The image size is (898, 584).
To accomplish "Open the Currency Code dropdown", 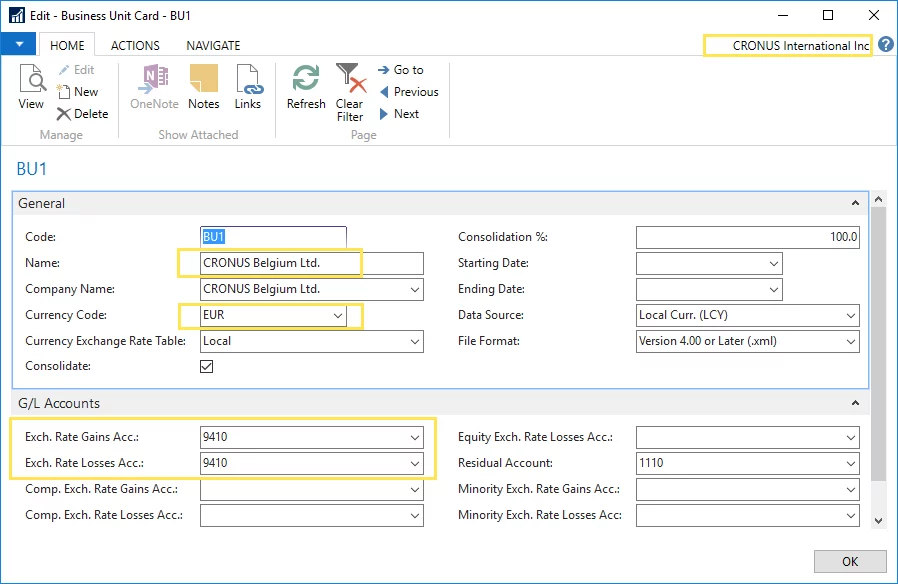I will [337, 315].
